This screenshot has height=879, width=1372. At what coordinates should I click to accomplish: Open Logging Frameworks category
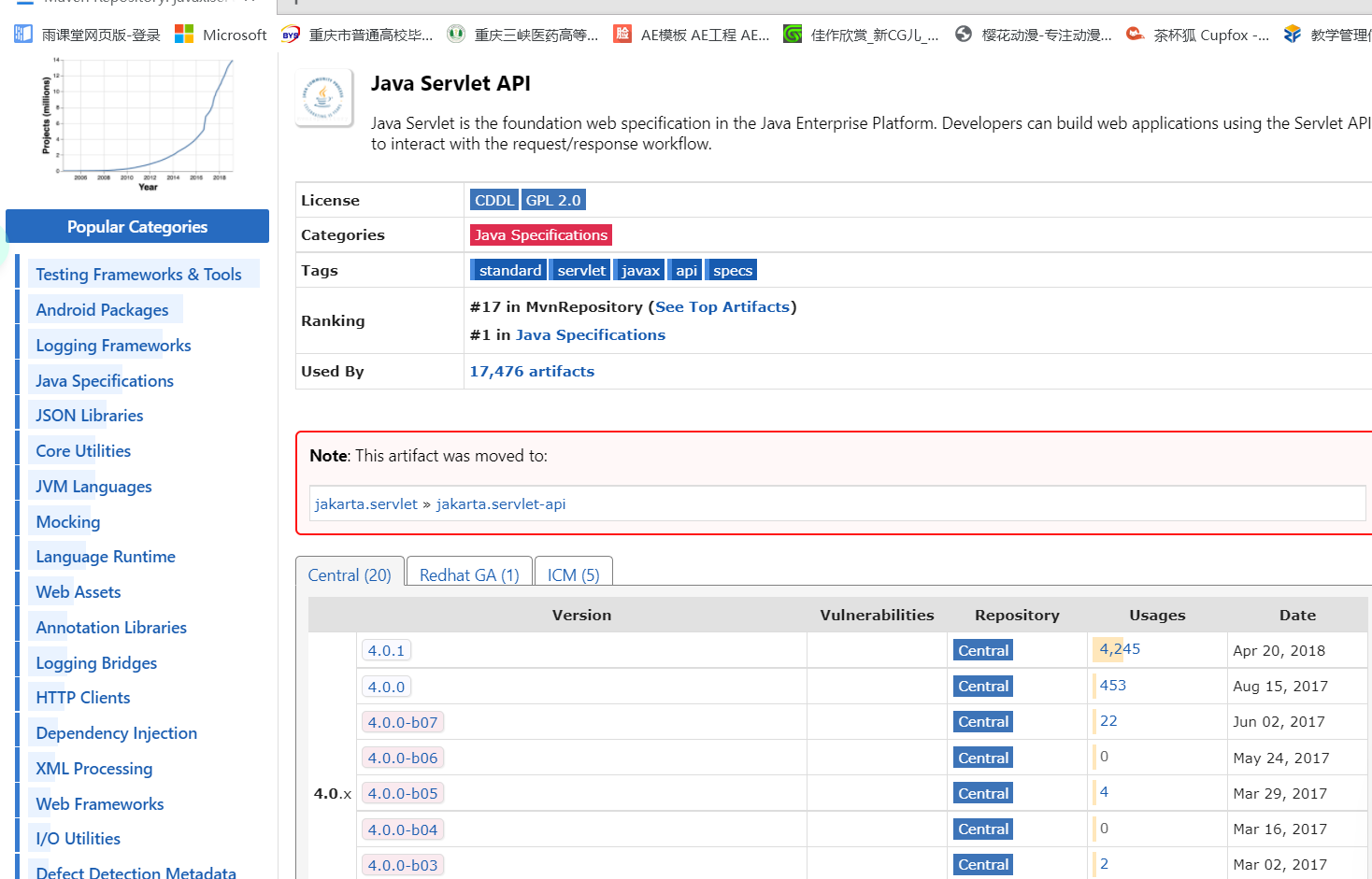pyautogui.click(x=113, y=345)
